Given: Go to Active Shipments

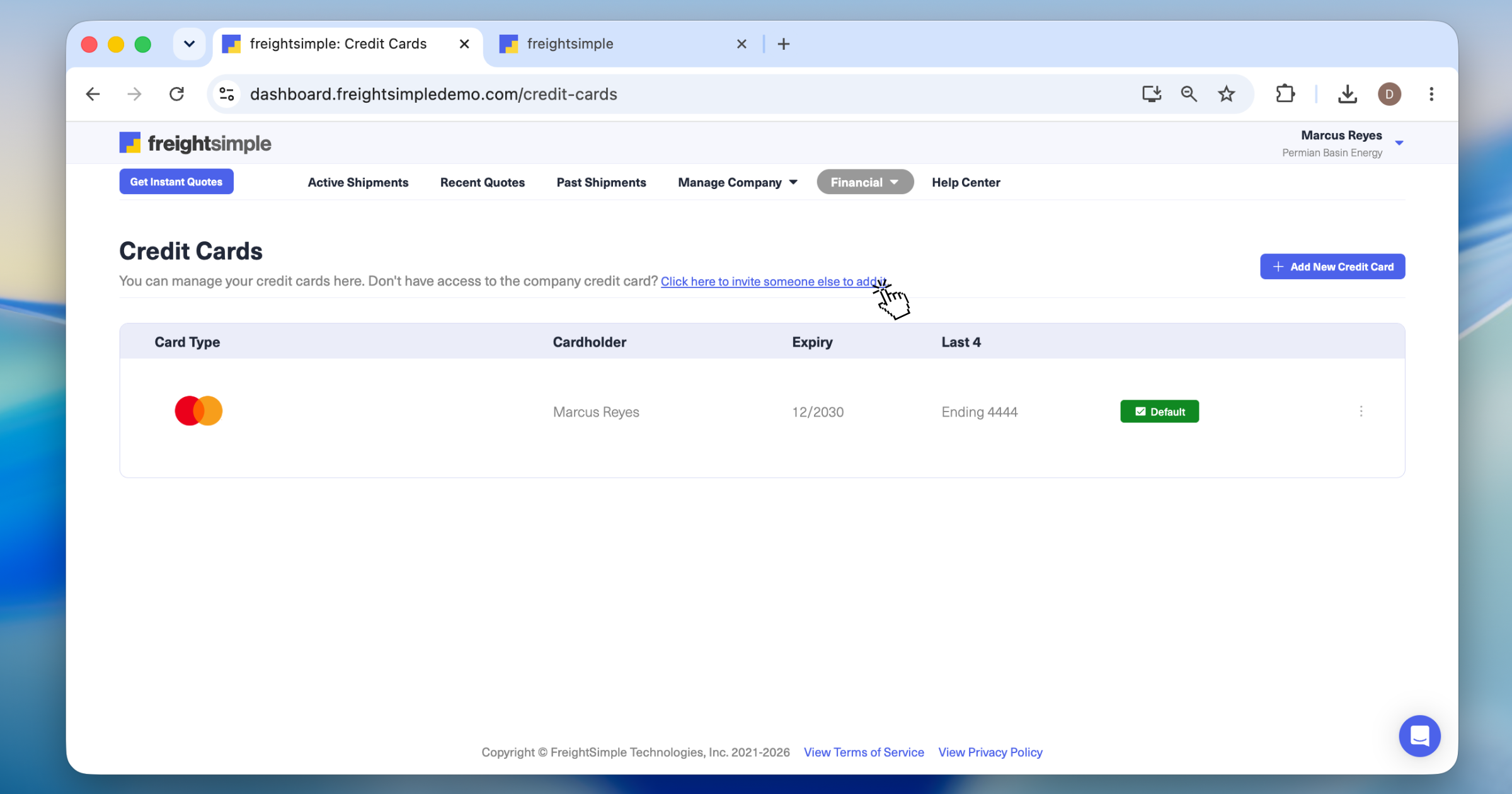Looking at the screenshot, I should tap(358, 182).
